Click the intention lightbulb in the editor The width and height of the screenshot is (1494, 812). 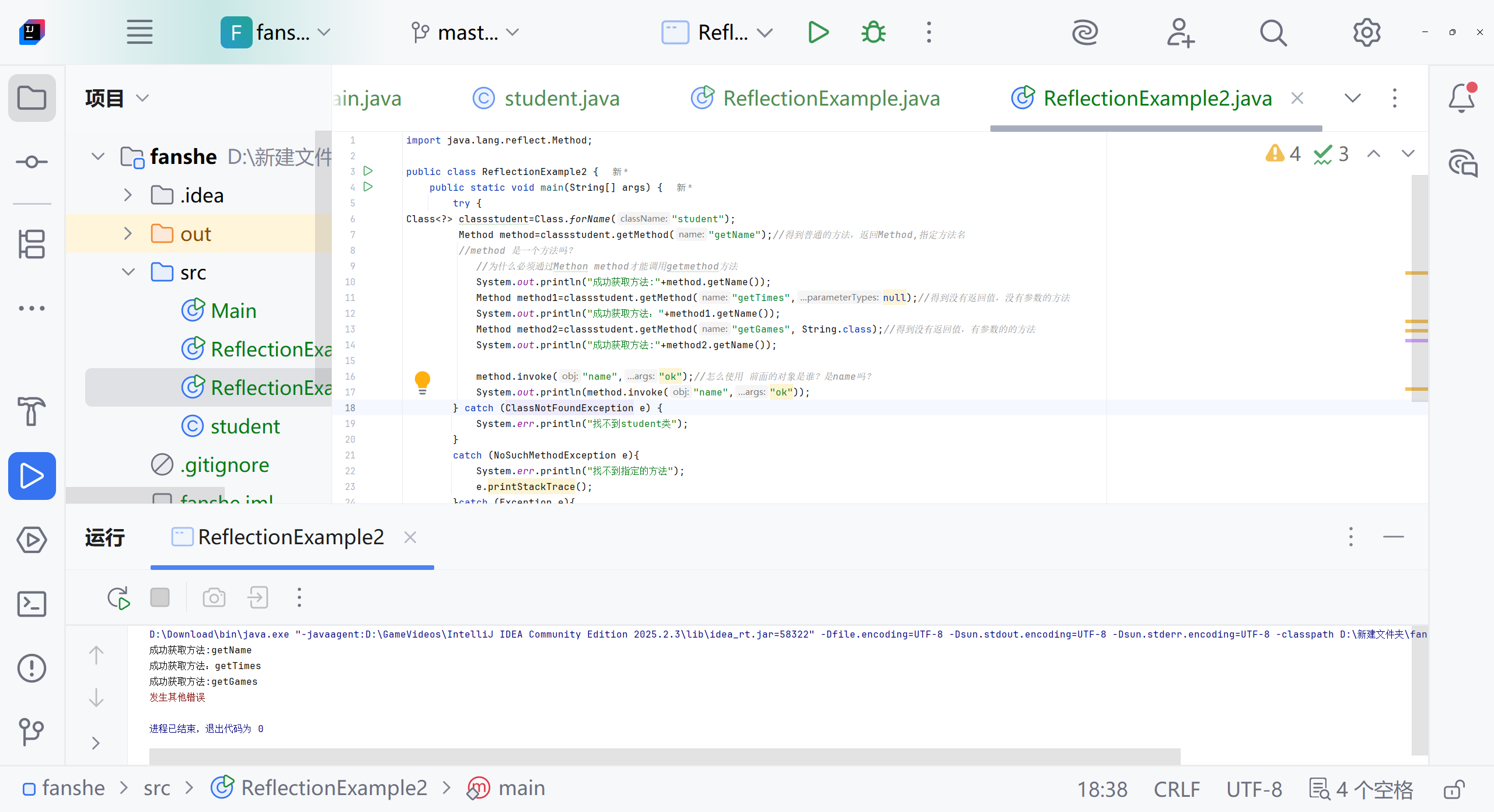[x=422, y=382]
